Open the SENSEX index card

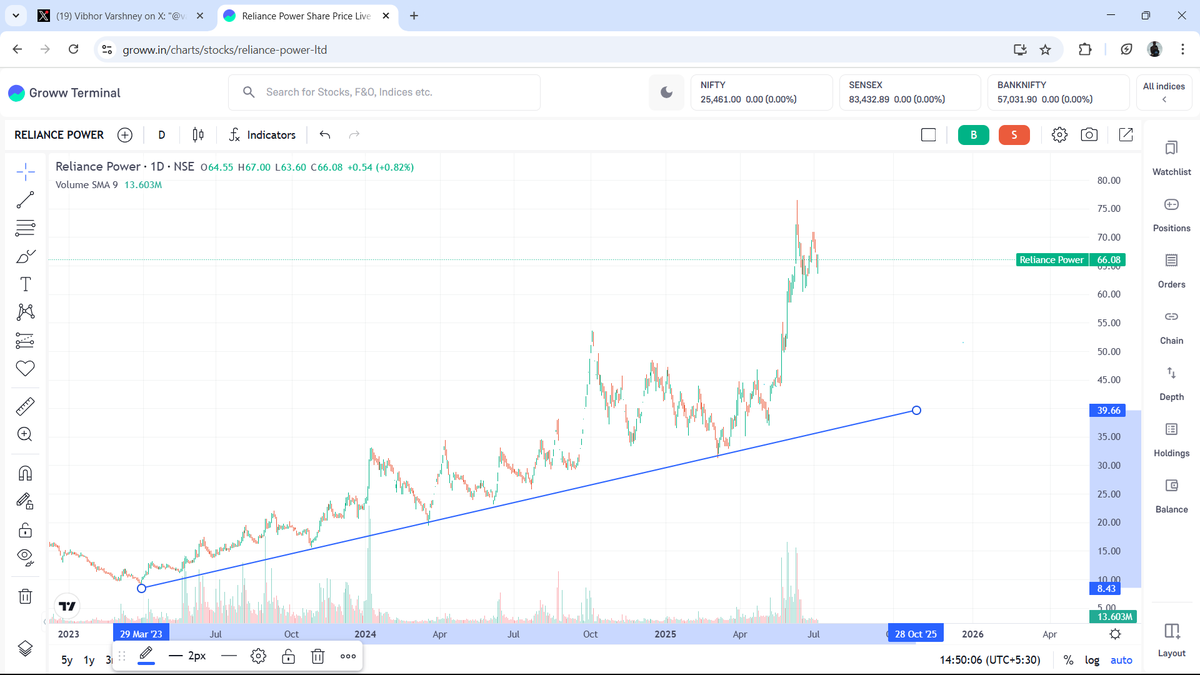[x=910, y=92]
